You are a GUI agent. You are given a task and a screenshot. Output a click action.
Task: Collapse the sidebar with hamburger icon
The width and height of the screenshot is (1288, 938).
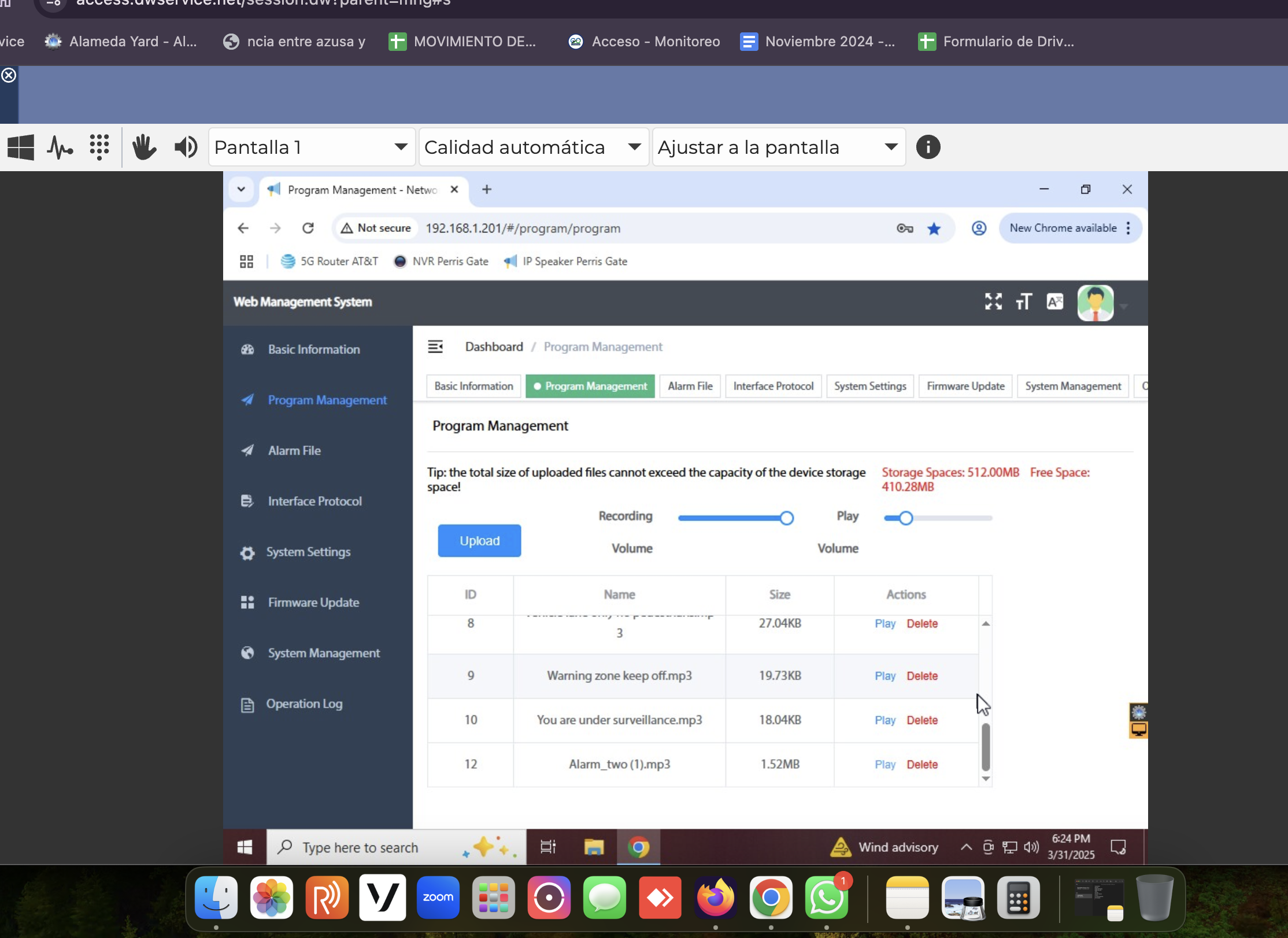(435, 347)
